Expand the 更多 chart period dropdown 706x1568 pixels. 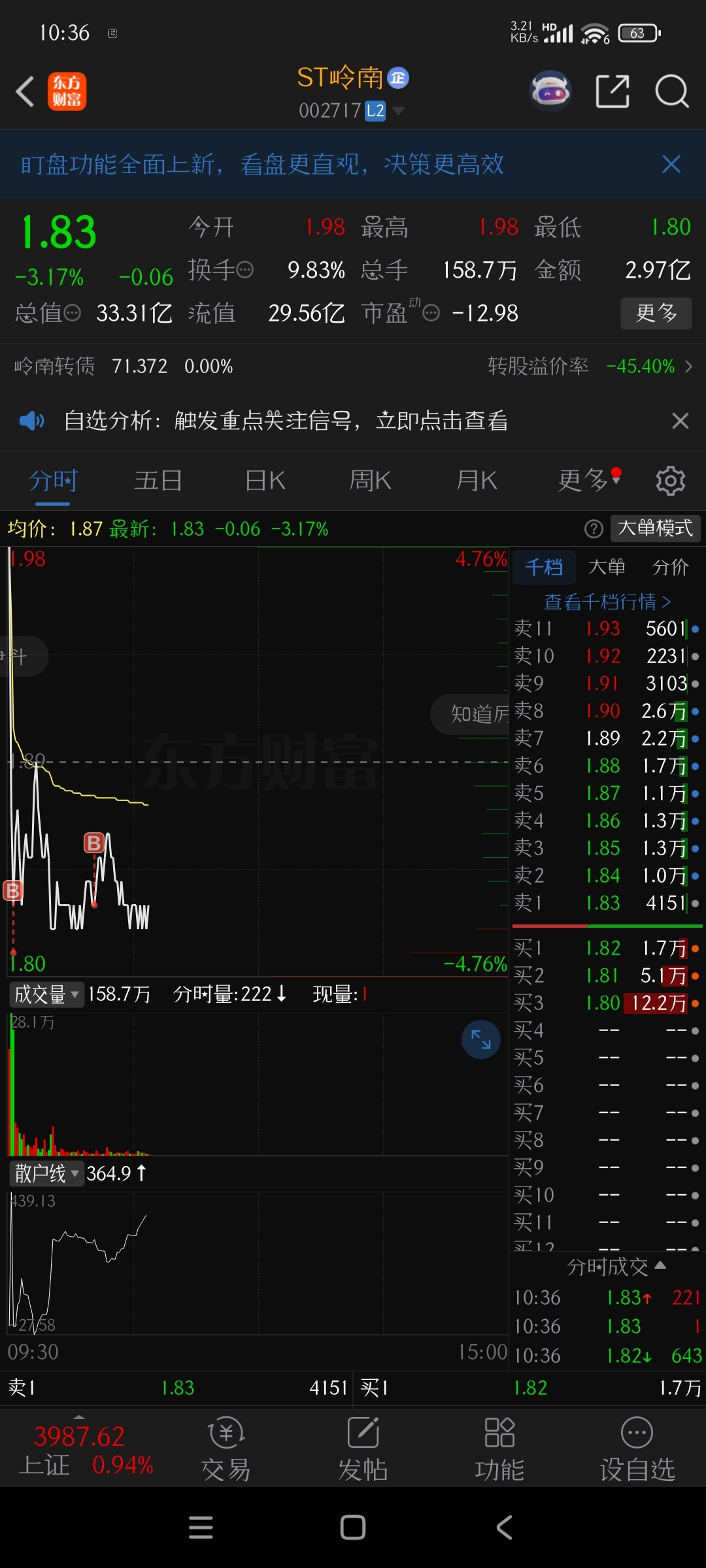tap(589, 480)
